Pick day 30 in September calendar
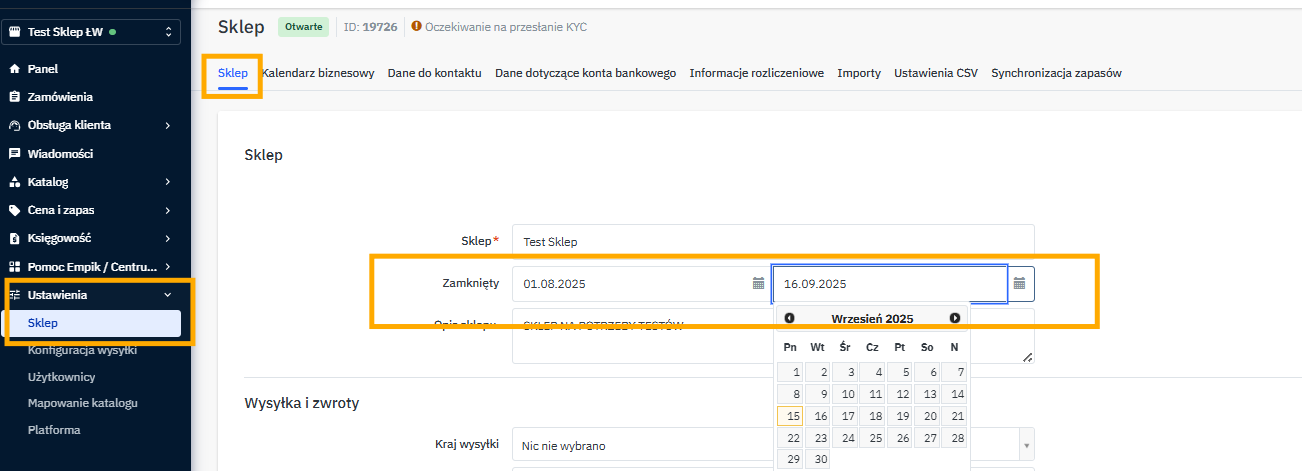Viewport: 1302px width, 471px height. click(x=817, y=460)
